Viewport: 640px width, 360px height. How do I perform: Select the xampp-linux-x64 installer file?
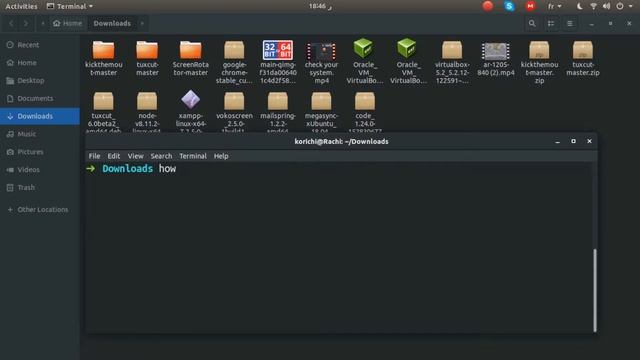pos(191,111)
